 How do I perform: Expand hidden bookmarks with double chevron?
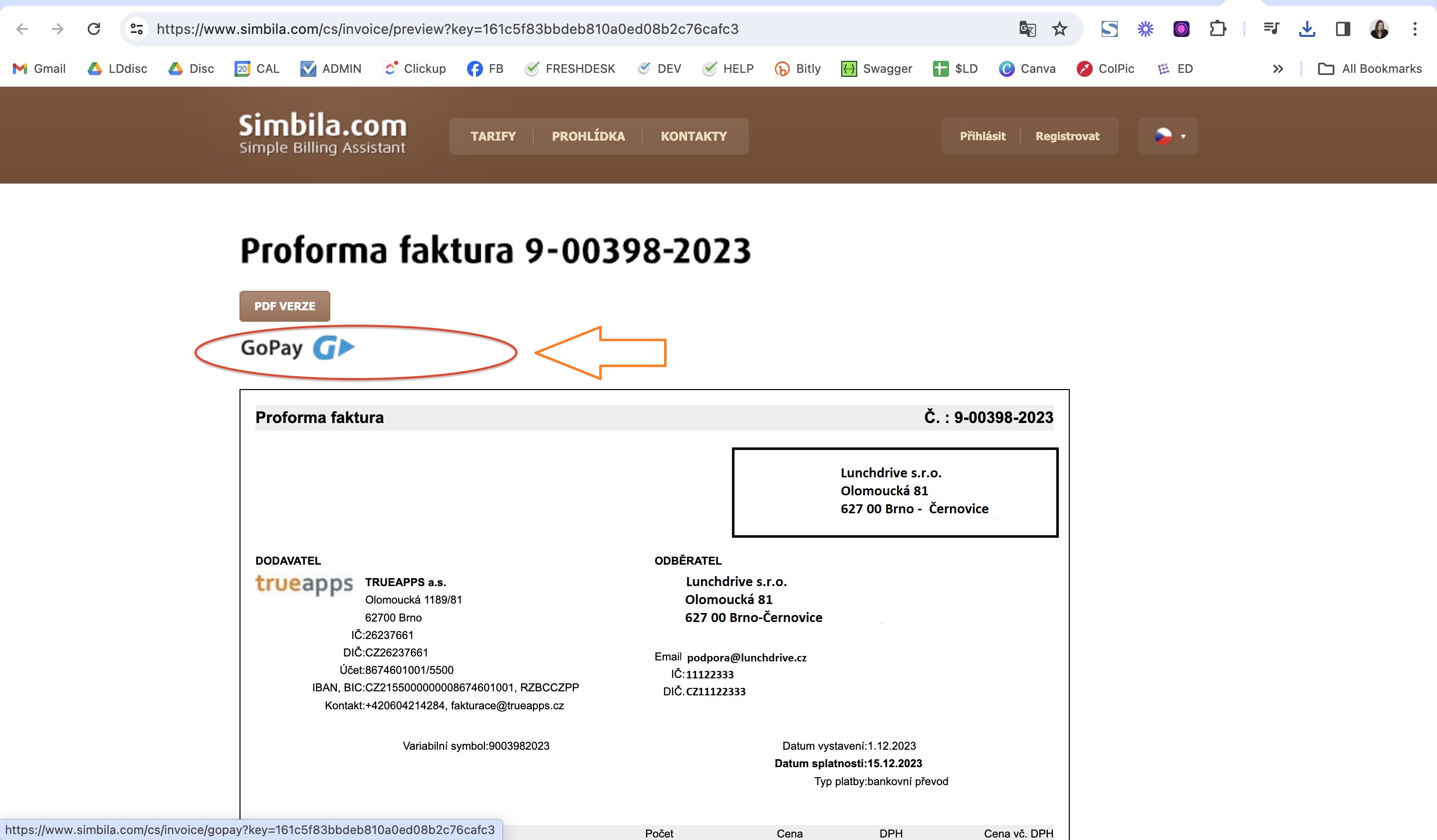(x=1278, y=69)
